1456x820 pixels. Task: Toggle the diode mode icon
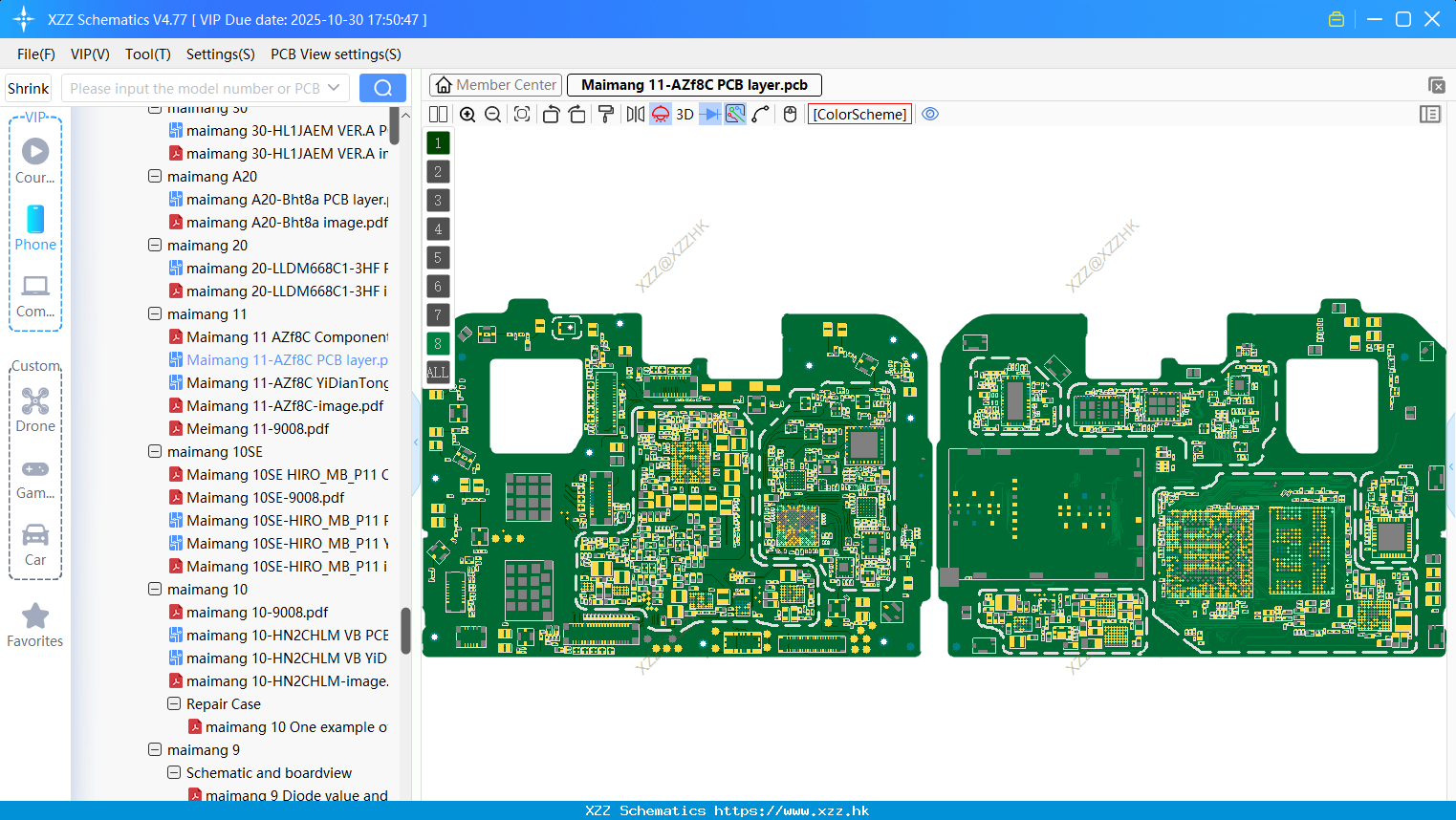pyautogui.click(x=710, y=115)
